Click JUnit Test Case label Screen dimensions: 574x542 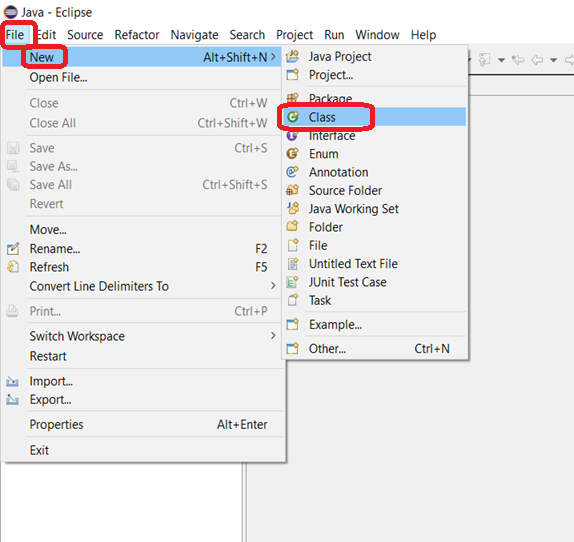click(347, 282)
